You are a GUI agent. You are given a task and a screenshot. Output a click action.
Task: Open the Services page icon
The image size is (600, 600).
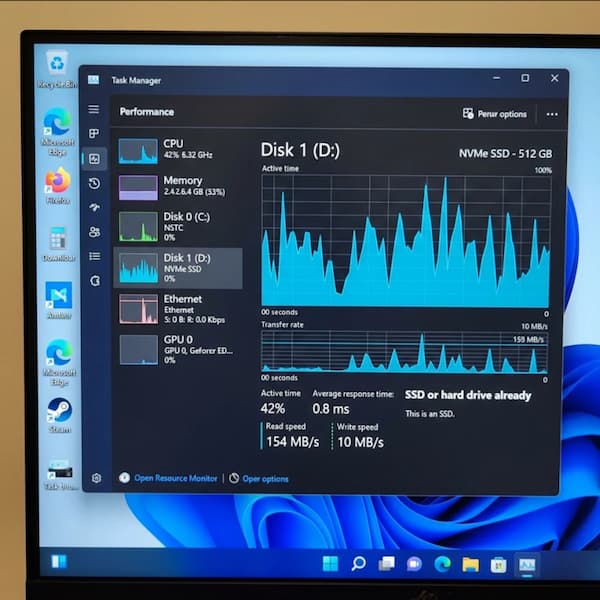point(95,281)
